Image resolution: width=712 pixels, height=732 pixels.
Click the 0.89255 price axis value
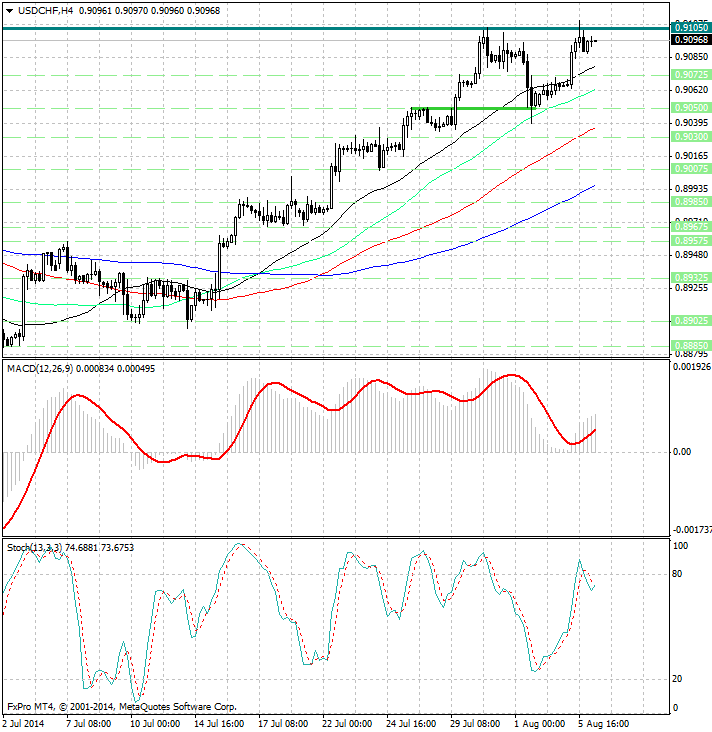pyautogui.click(x=691, y=288)
